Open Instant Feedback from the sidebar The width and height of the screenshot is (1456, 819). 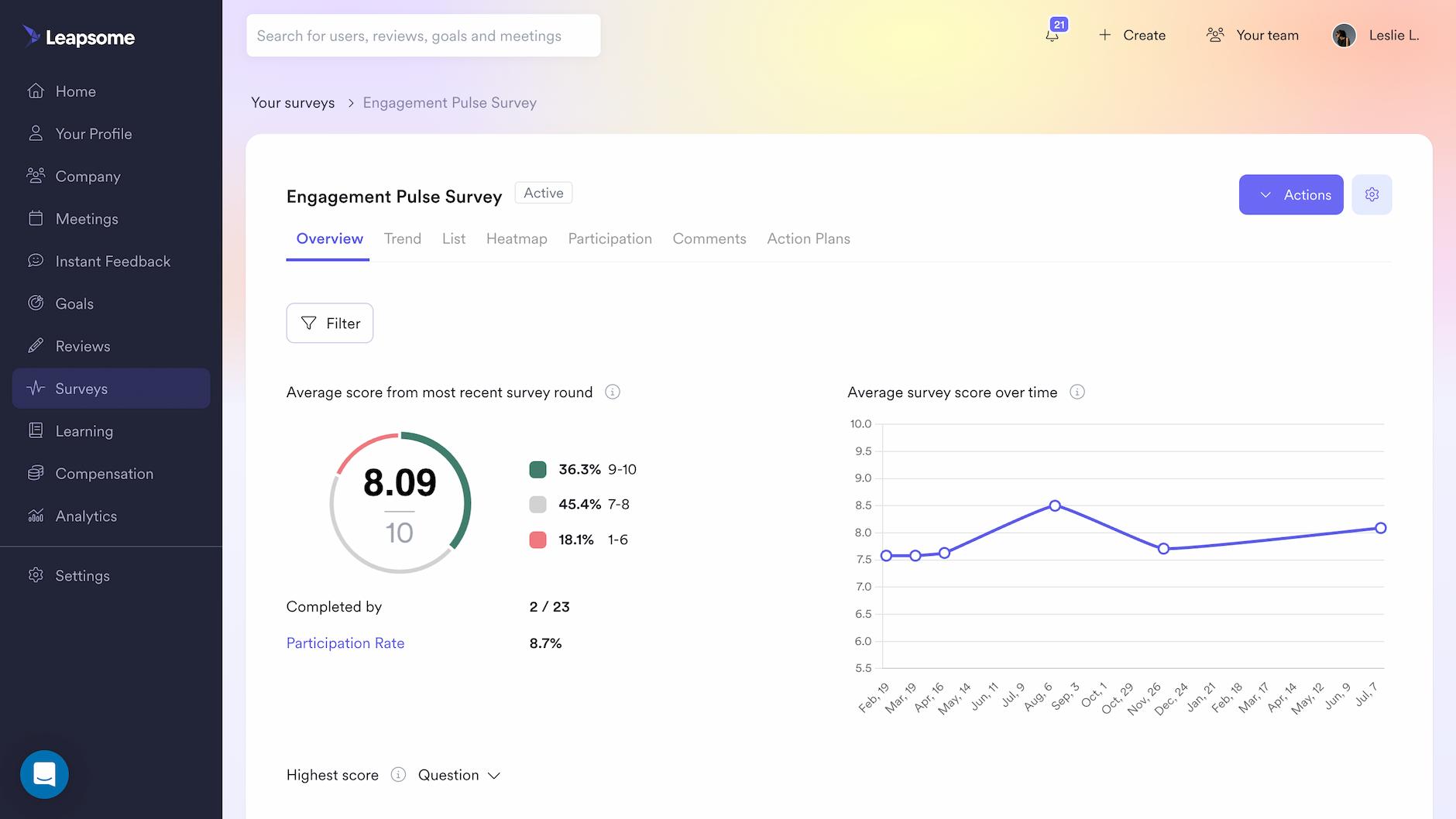[112, 261]
